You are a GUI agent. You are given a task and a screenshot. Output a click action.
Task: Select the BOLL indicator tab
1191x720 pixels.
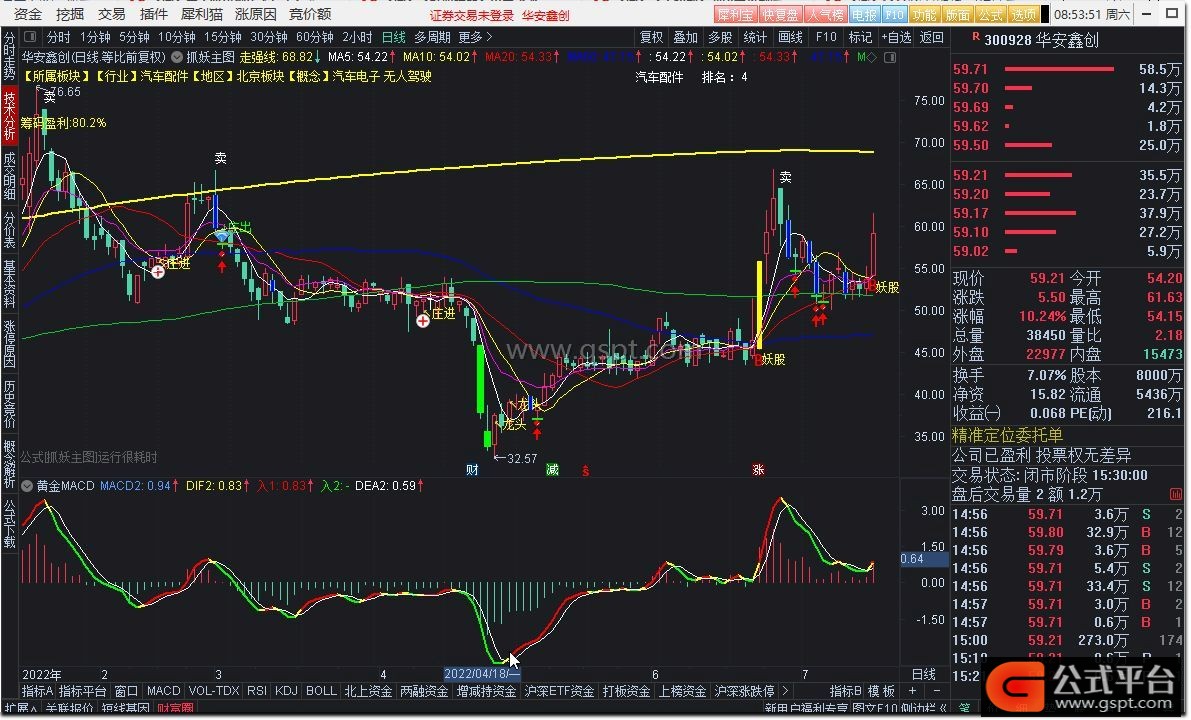[321, 690]
